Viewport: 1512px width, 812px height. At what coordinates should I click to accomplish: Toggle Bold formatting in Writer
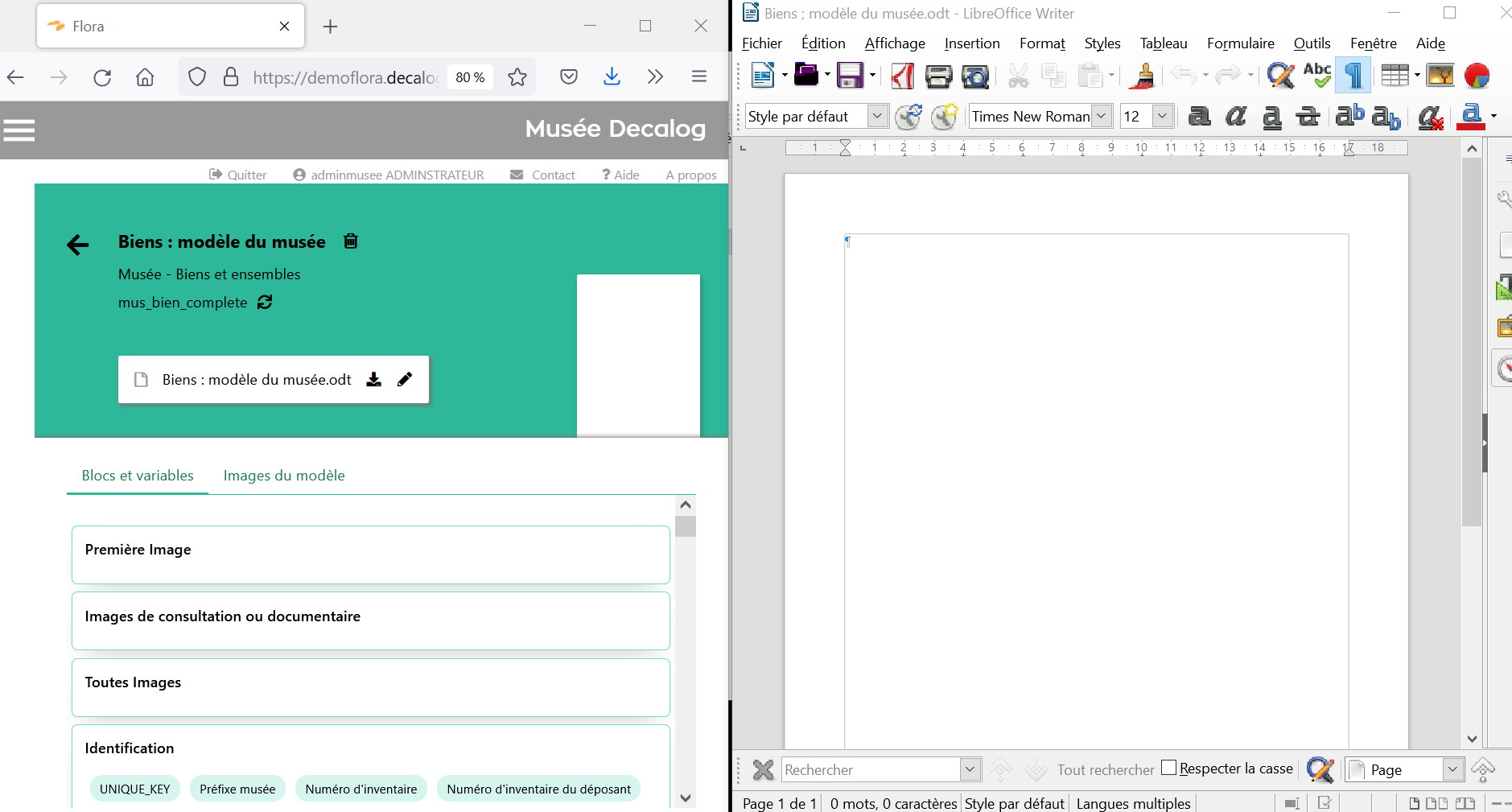(x=1199, y=117)
